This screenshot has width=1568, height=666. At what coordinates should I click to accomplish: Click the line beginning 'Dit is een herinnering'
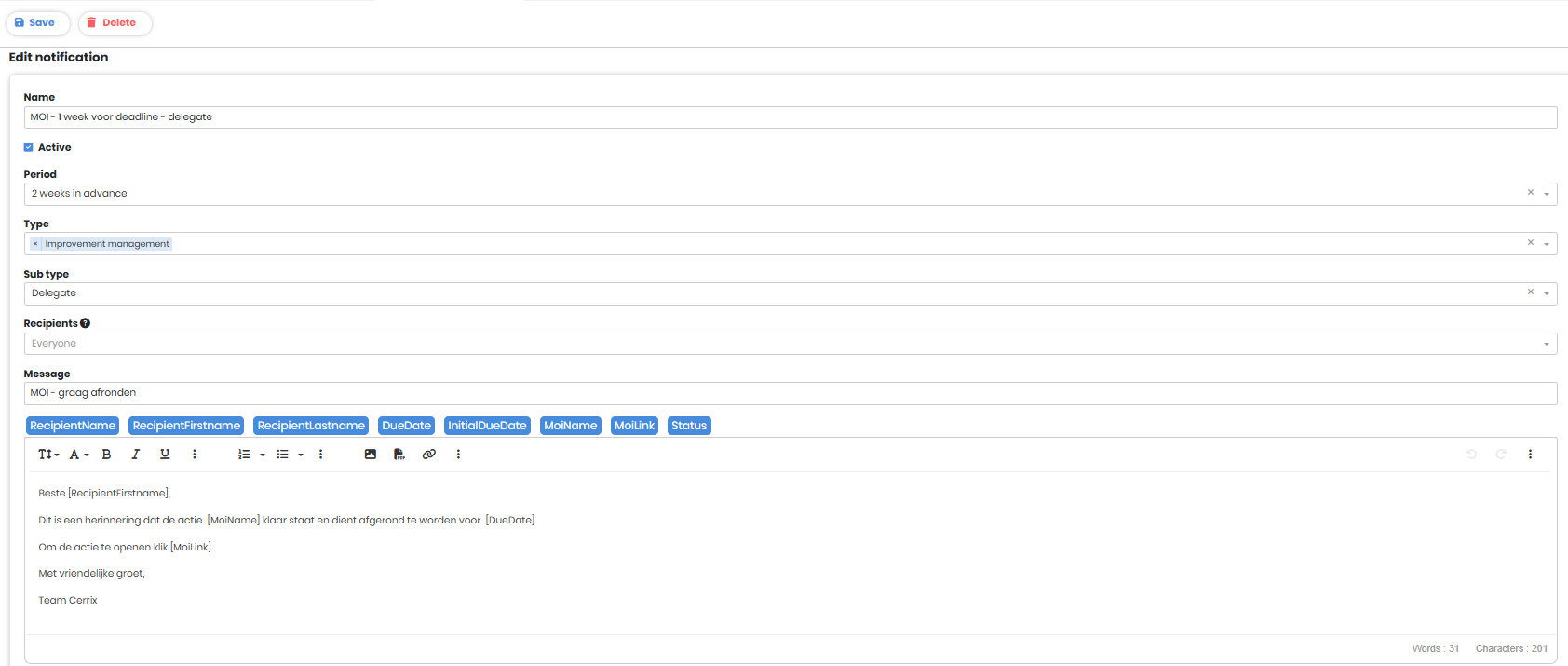(288, 521)
